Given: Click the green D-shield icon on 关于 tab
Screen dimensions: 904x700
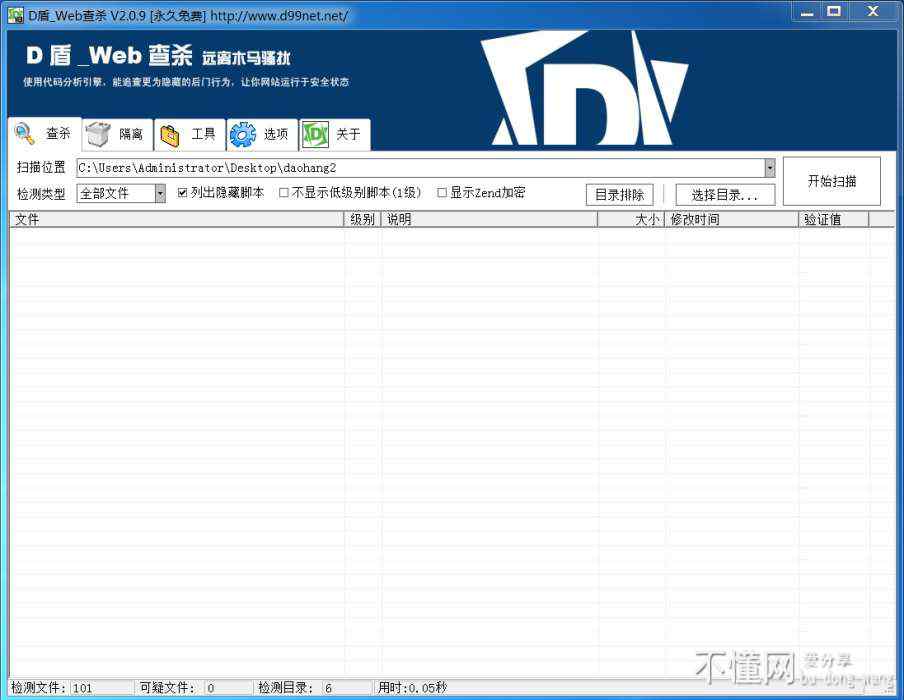Looking at the screenshot, I should pyautogui.click(x=315, y=135).
